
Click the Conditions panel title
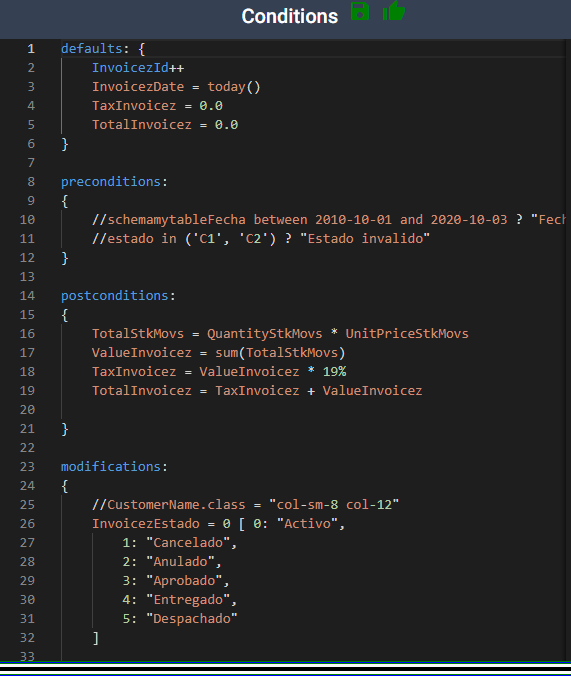coord(289,16)
